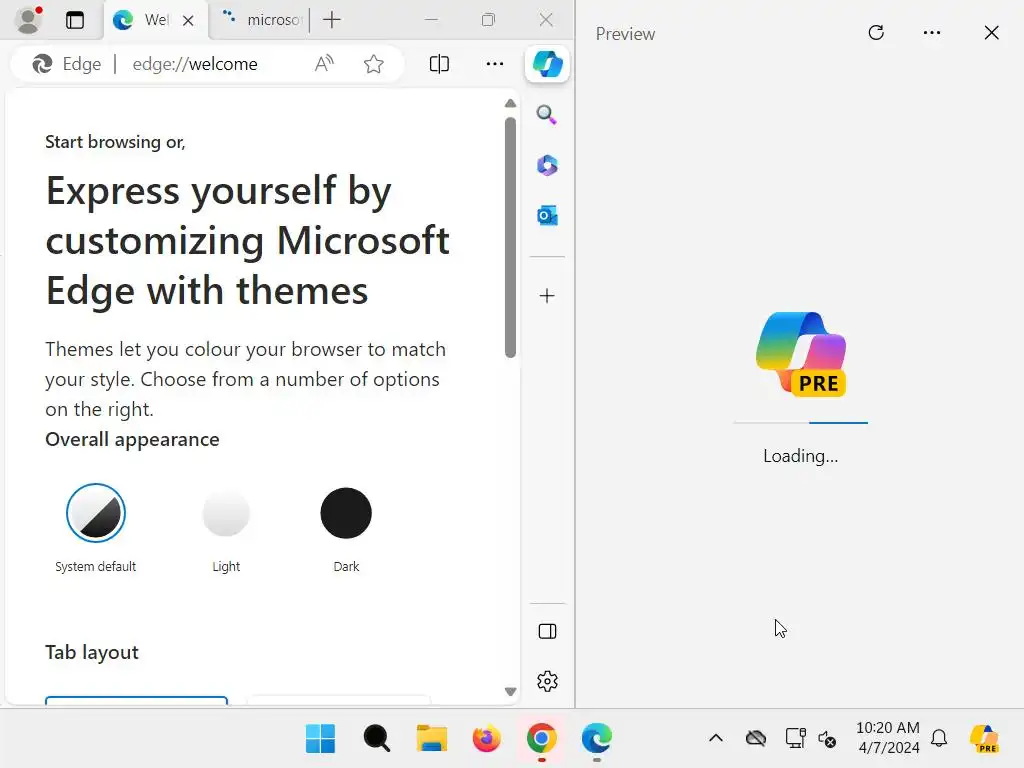The image size is (1024, 768).
Task: Click the Copilot PRE loading logo
Action: point(801,354)
